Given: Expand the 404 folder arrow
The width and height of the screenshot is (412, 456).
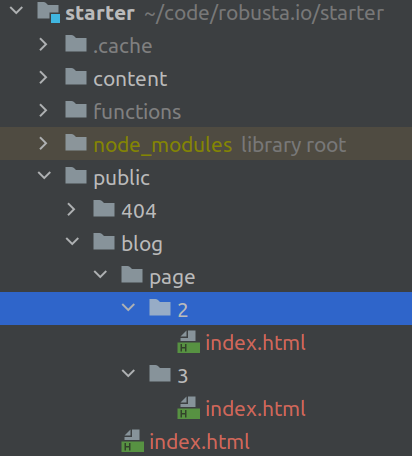Looking at the screenshot, I should pos(71,209).
